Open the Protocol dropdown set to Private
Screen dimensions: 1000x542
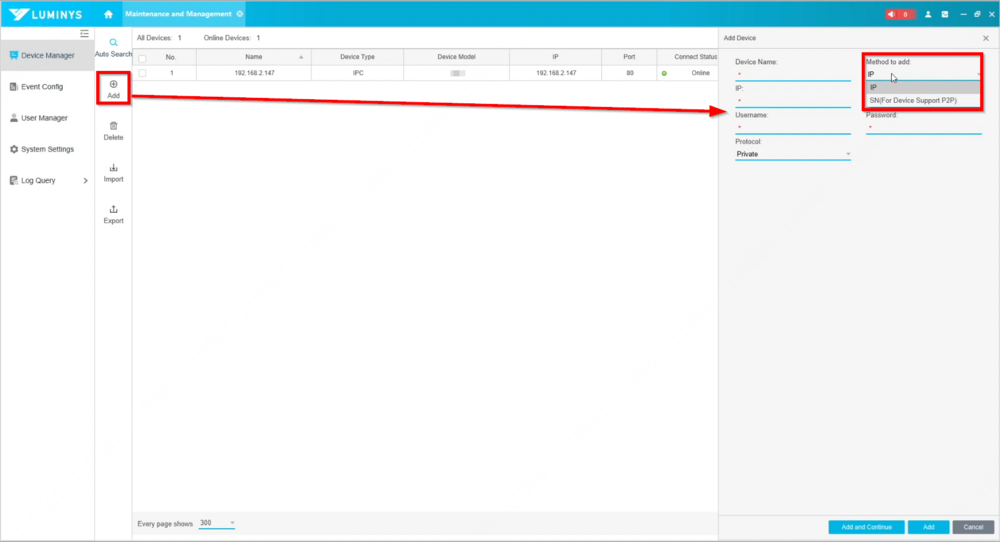792,154
